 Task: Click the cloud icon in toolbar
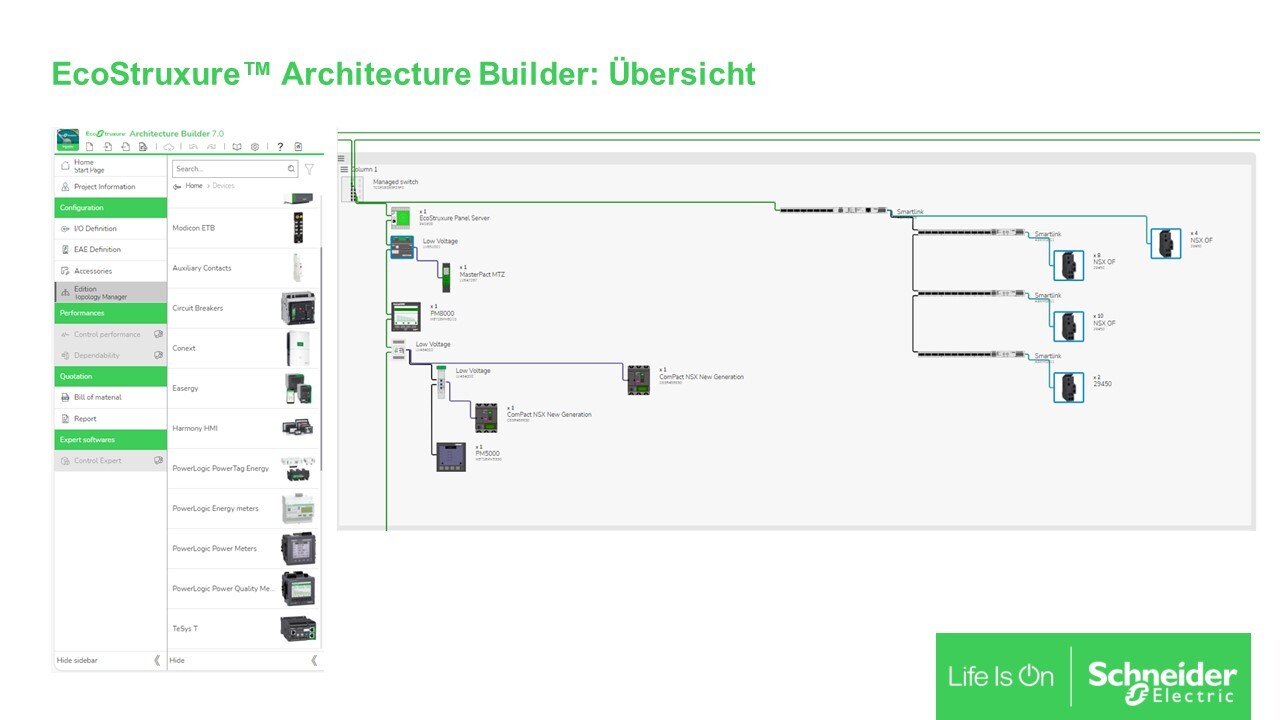pyautogui.click(x=169, y=147)
